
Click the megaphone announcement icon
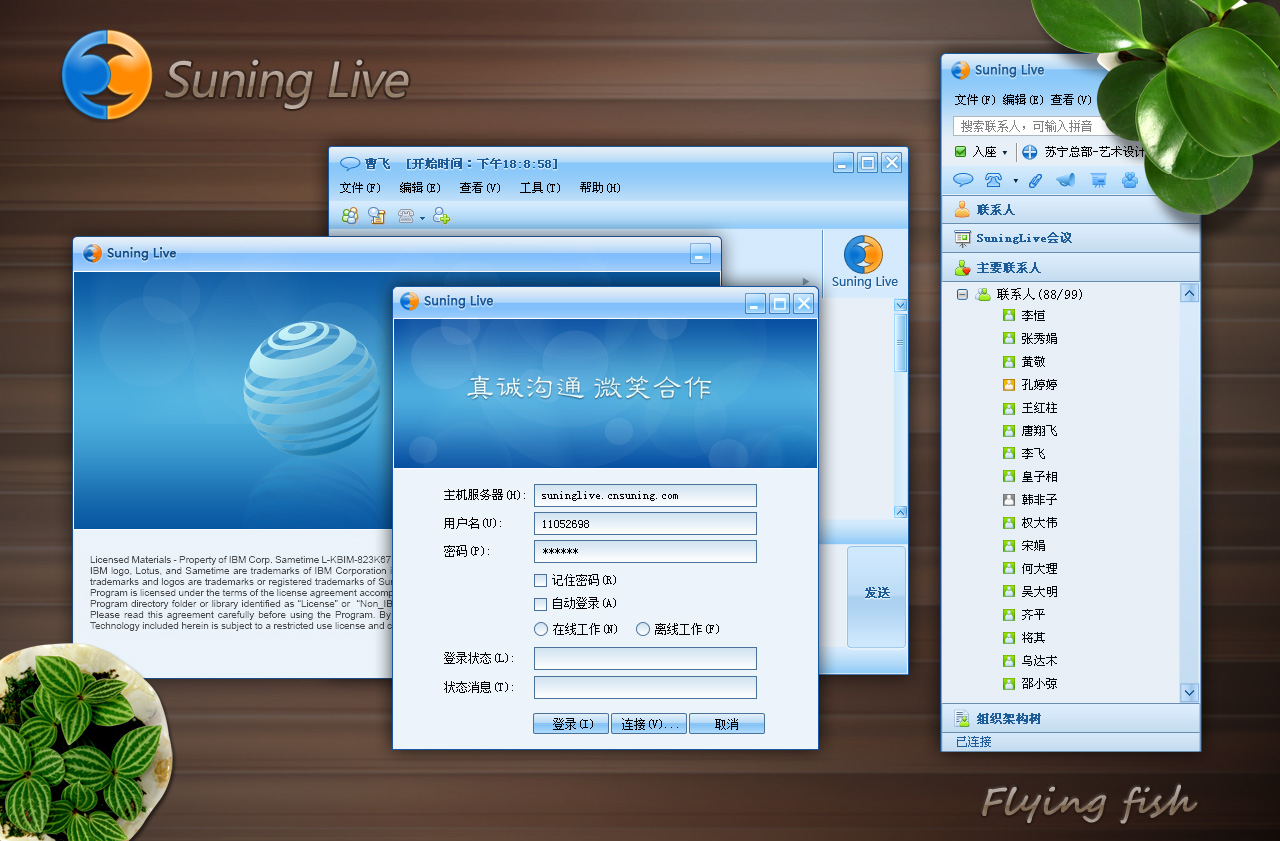(x=1065, y=180)
